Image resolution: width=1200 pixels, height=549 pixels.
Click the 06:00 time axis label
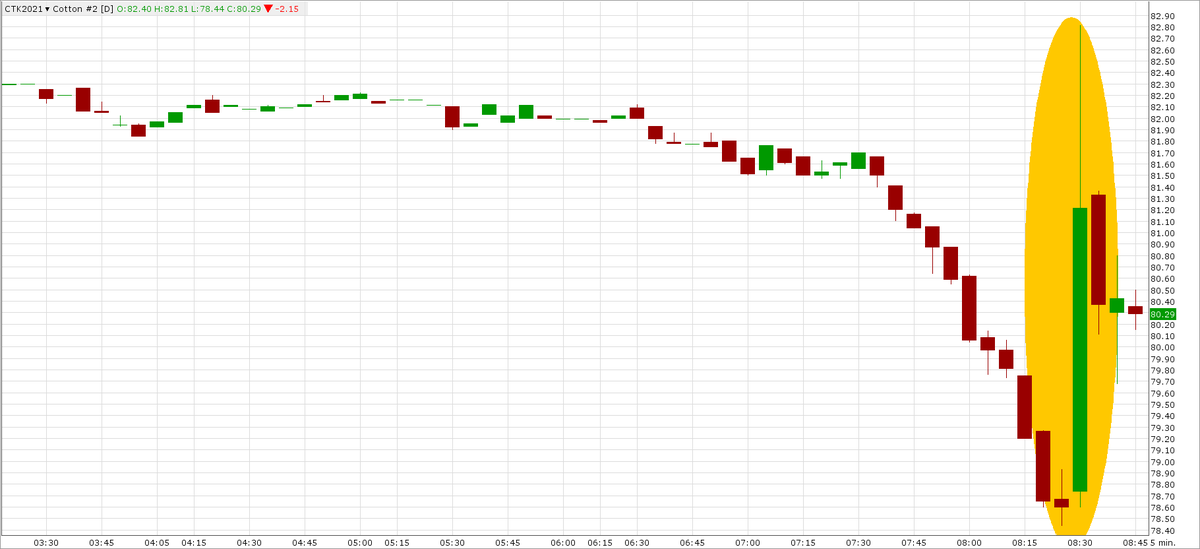(563, 543)
